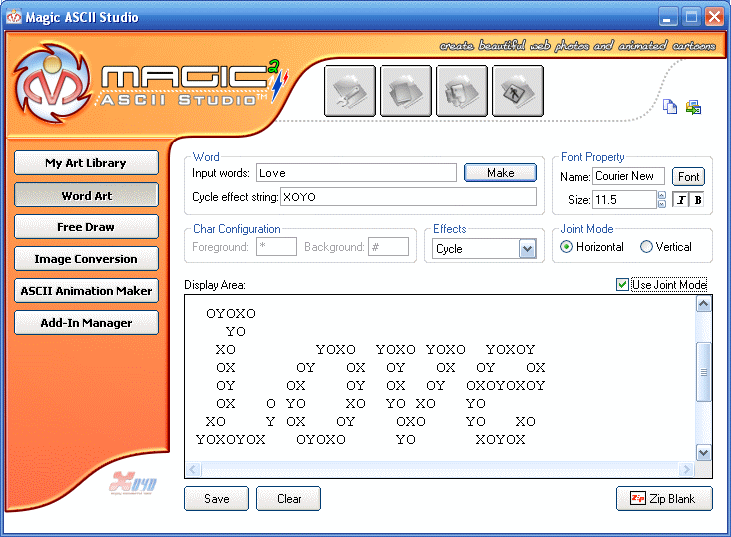Click the font Size field
Image resolution: width=731 pixels, height=537 pixels.
click(x=624, y=200)
